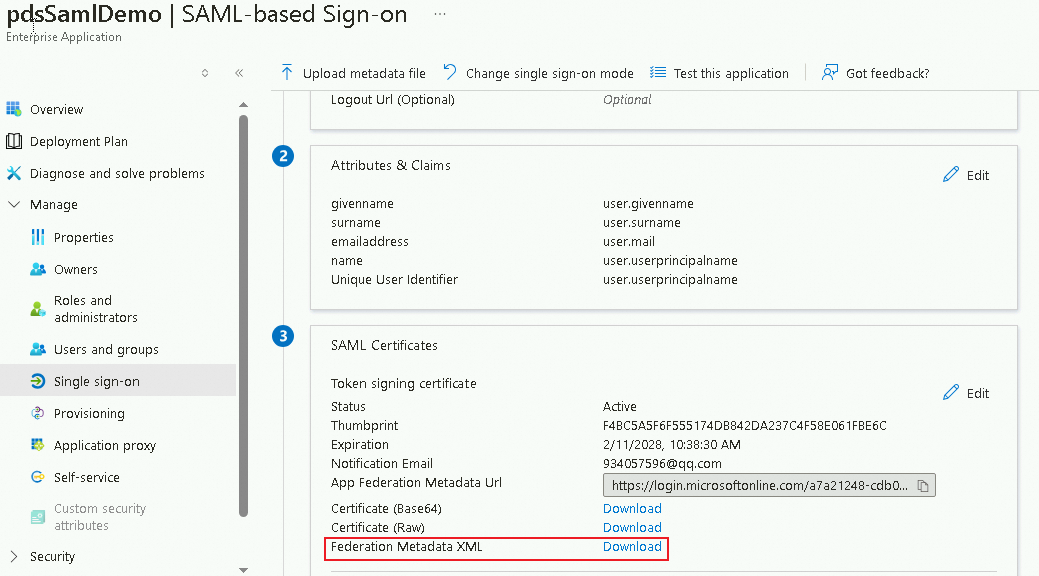
Task: Open the ellipsis more options menu
Action: click(x=440, y=14)
